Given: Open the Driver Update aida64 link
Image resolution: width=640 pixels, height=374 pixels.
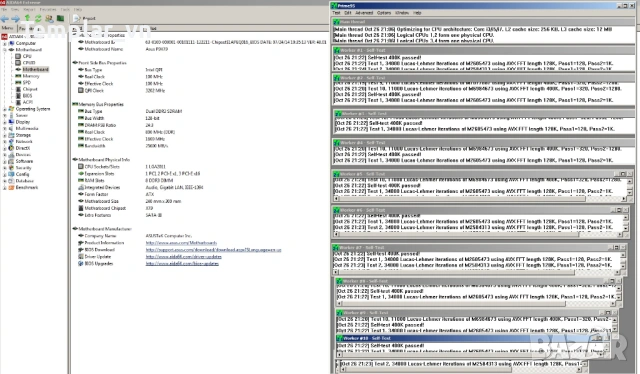Looking at the screenshot, I should 184,257.
